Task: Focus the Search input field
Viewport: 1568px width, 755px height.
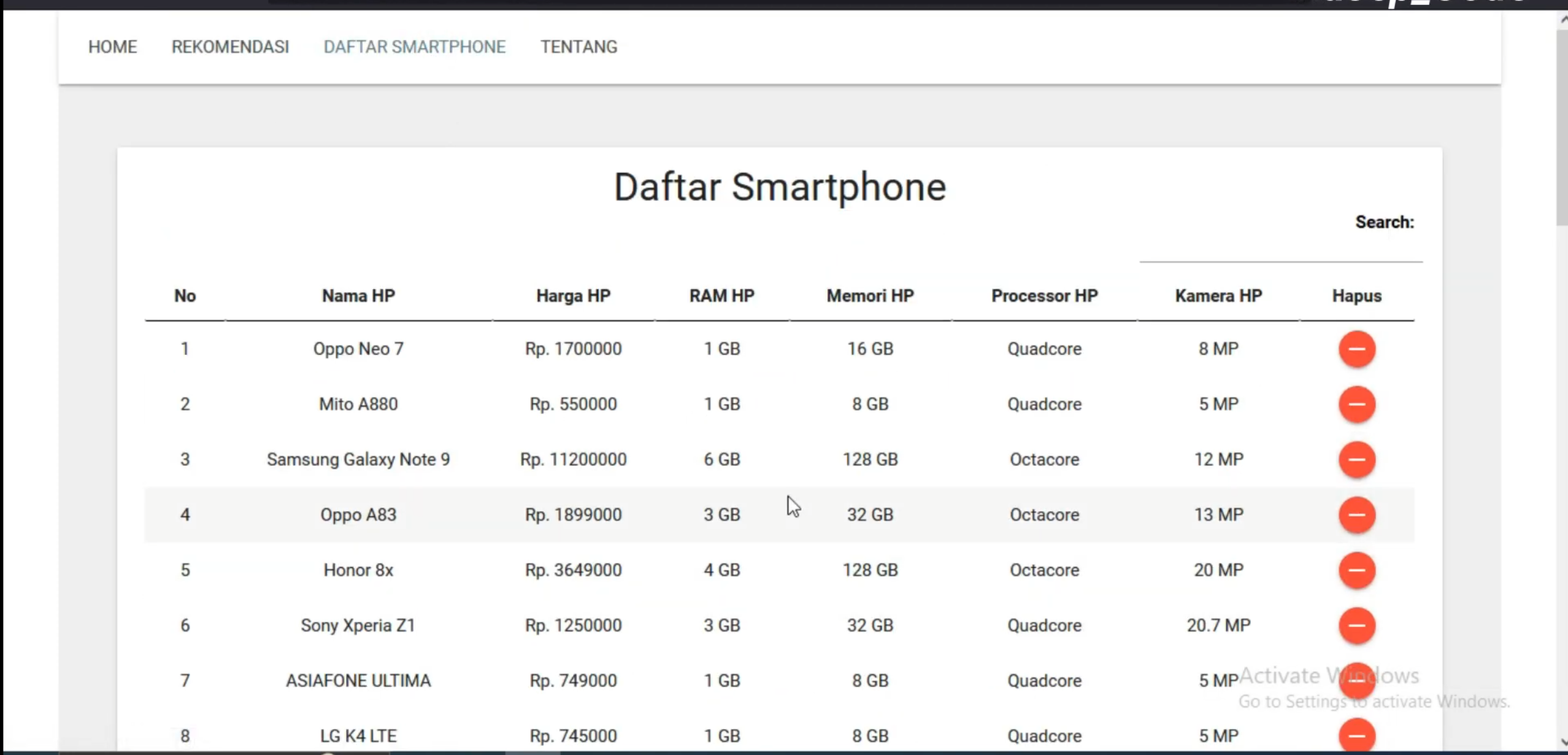Action: [1281, 249]
